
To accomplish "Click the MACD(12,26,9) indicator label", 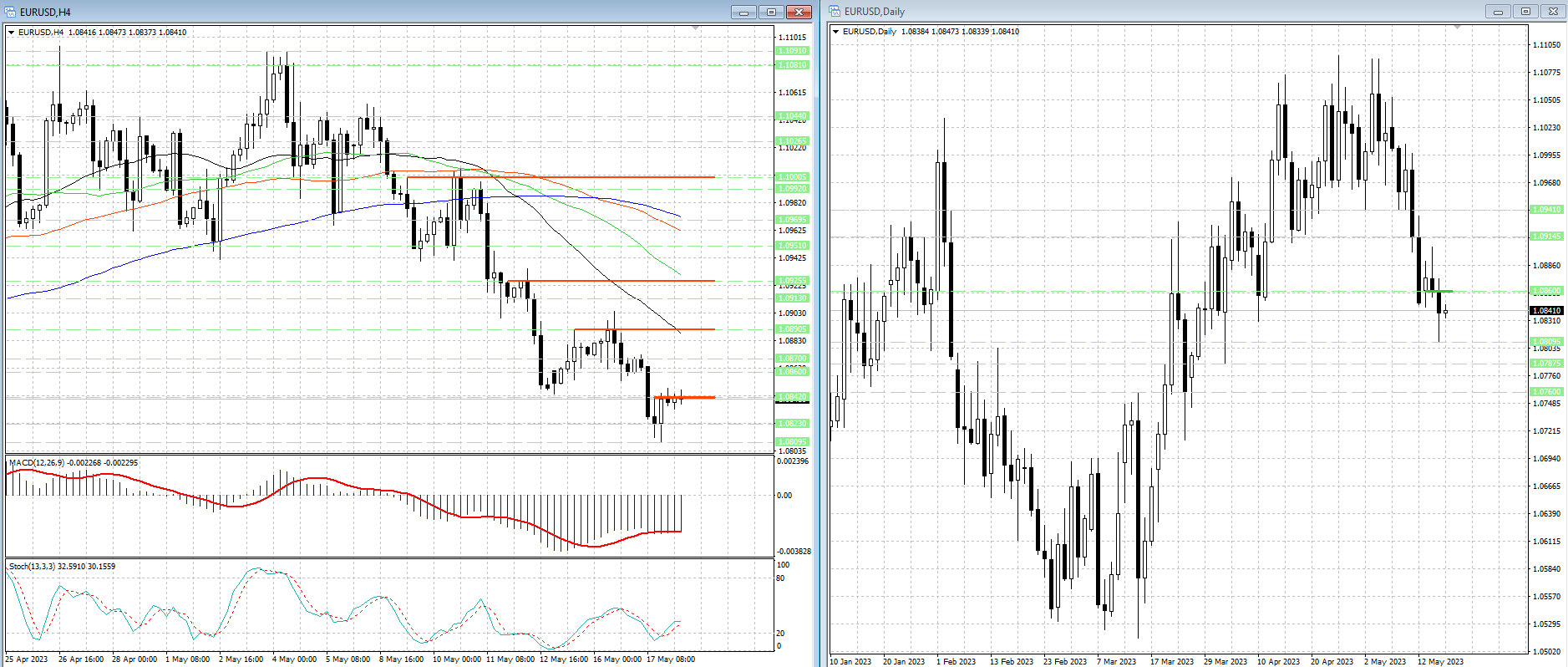I will point(74,462).
